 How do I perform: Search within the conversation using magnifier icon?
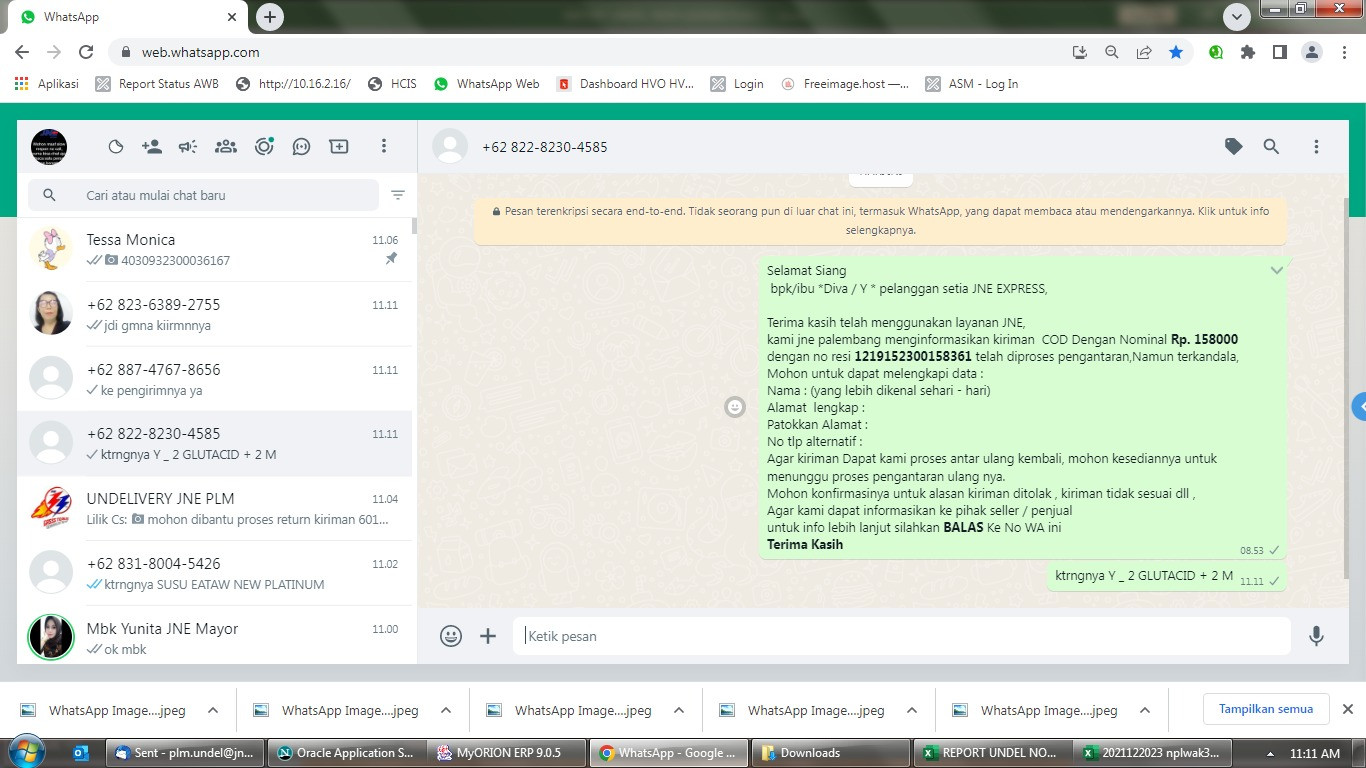1271,146
